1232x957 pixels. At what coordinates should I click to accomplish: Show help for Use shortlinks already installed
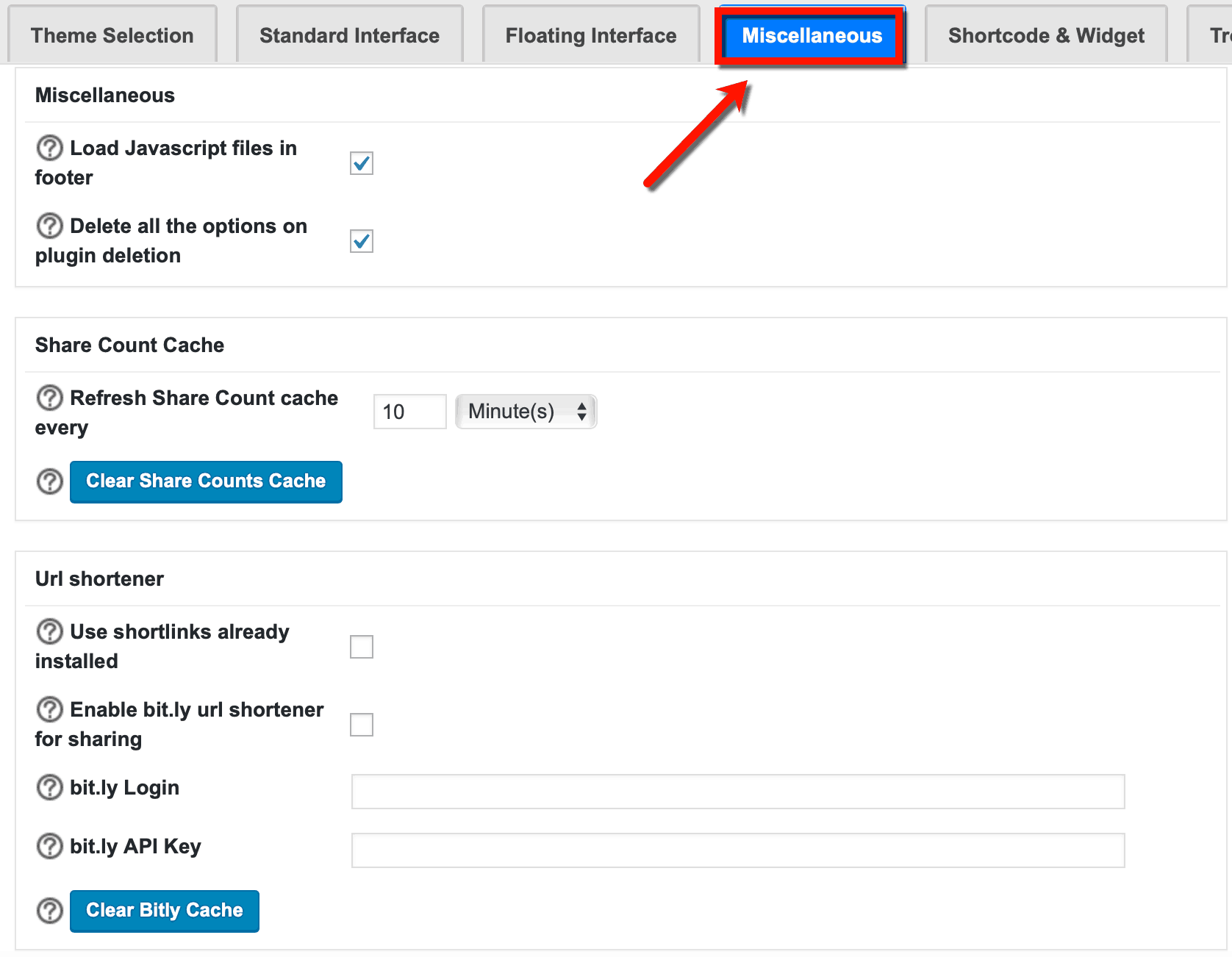coord(49,631)
